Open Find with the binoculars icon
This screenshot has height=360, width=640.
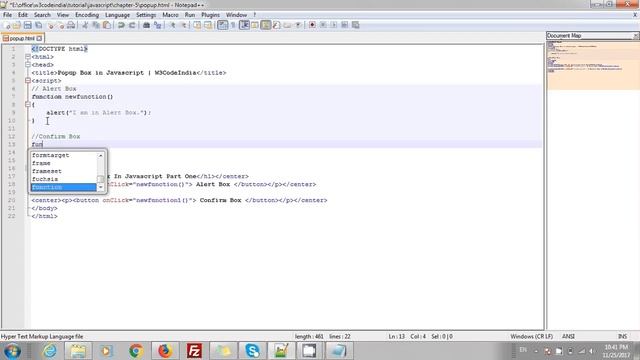click(146, 25)
